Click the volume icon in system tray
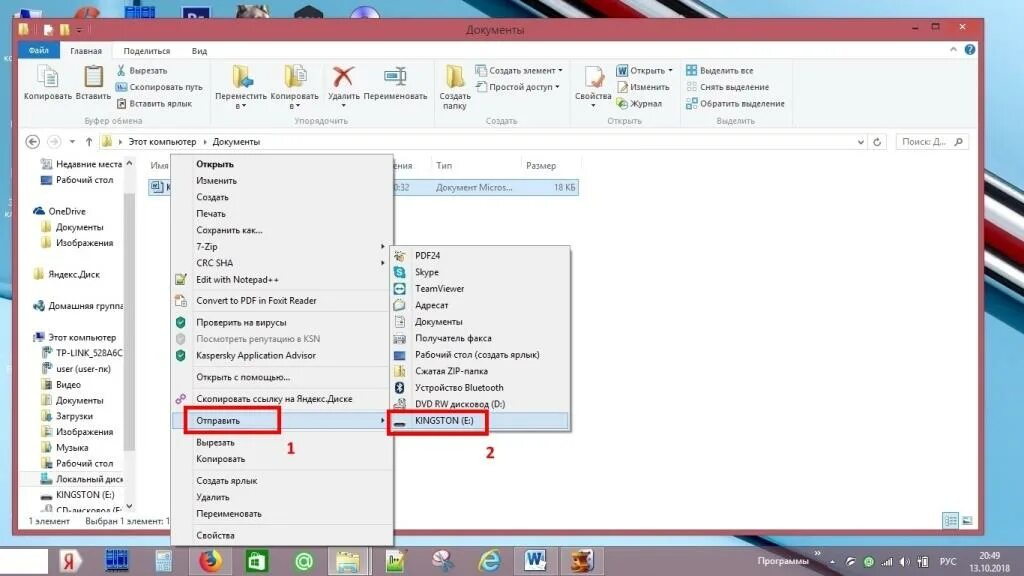 tap(904, 562)
